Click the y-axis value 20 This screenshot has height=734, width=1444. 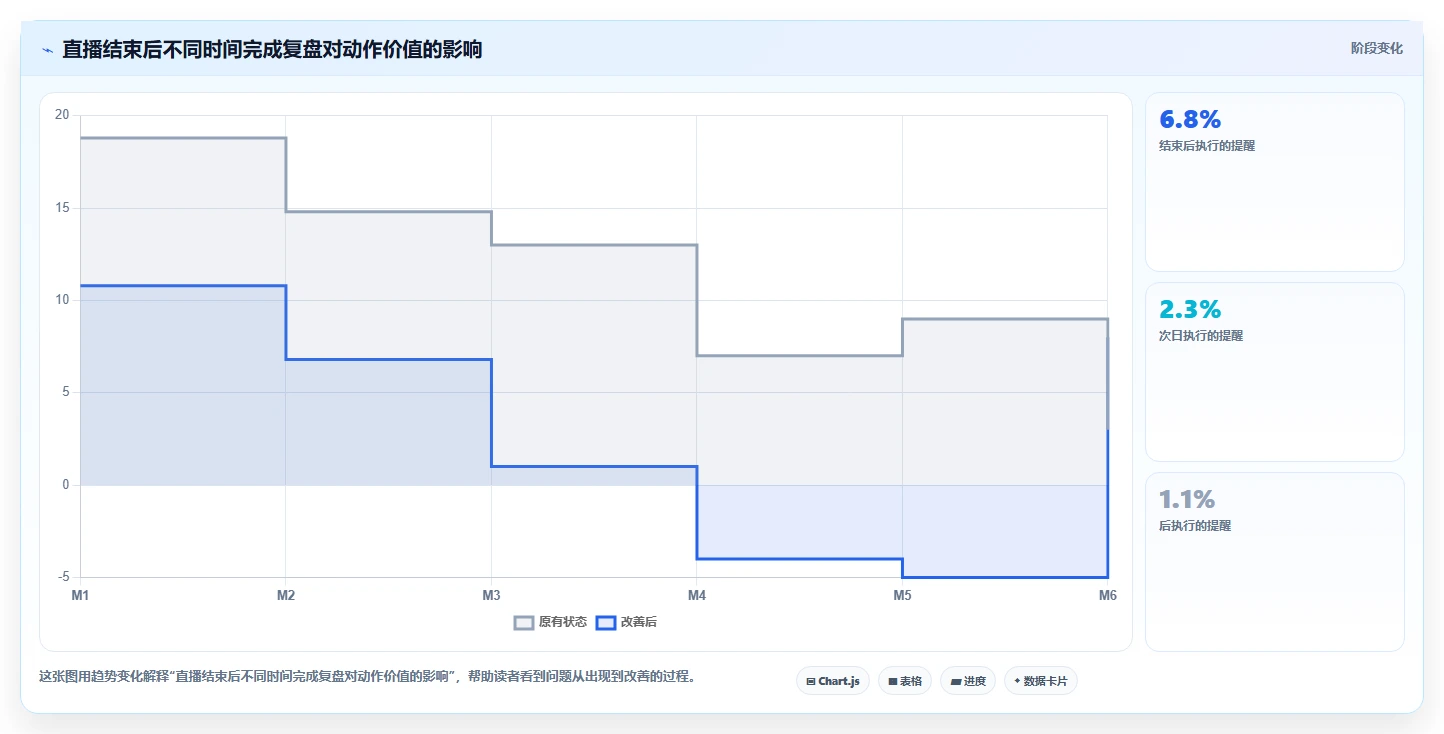pyautogui.click(x=62, y=115)
